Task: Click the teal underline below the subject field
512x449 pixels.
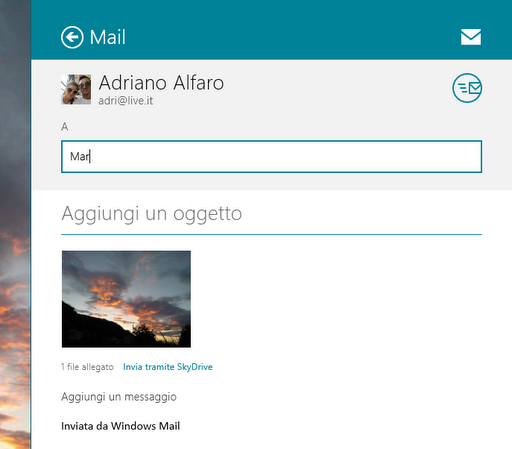Action: (271, 235)
